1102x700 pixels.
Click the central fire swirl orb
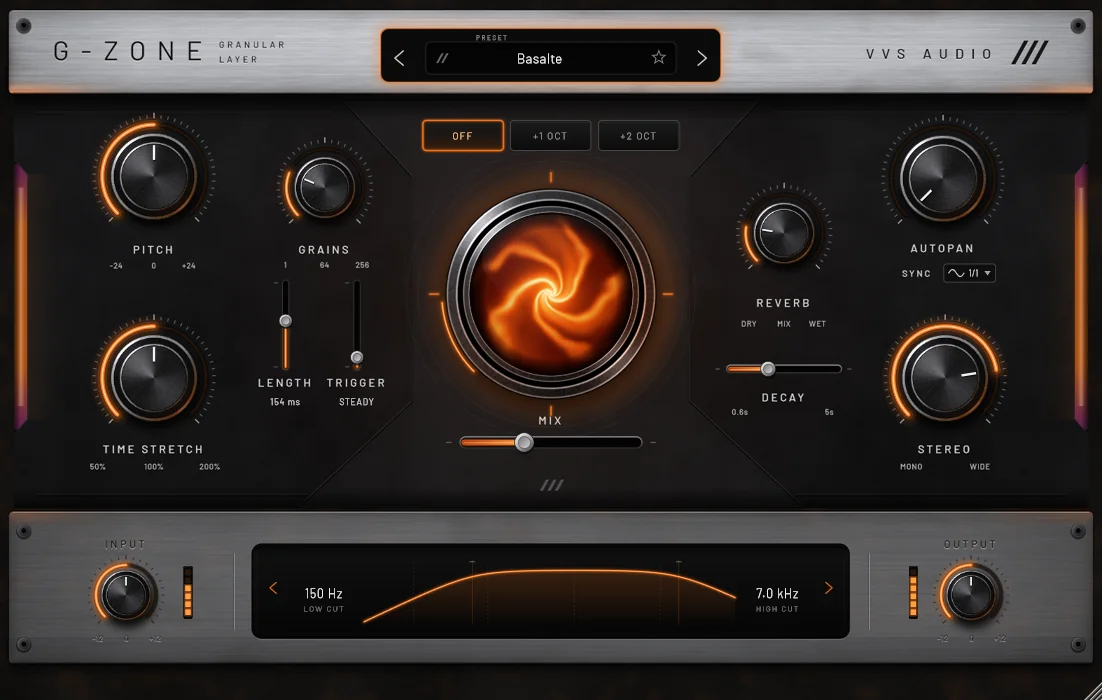[550, 294]
